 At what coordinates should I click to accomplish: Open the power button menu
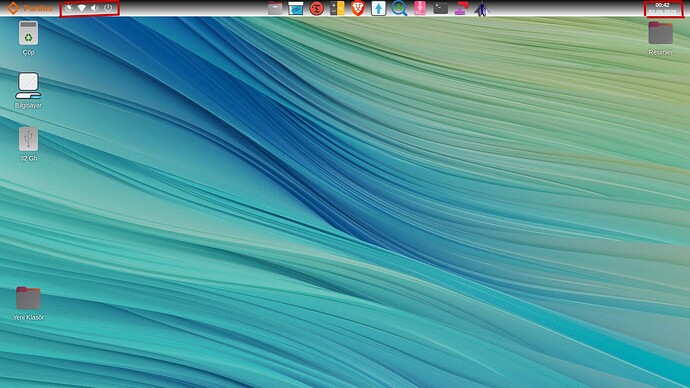[x=108, y=8]
